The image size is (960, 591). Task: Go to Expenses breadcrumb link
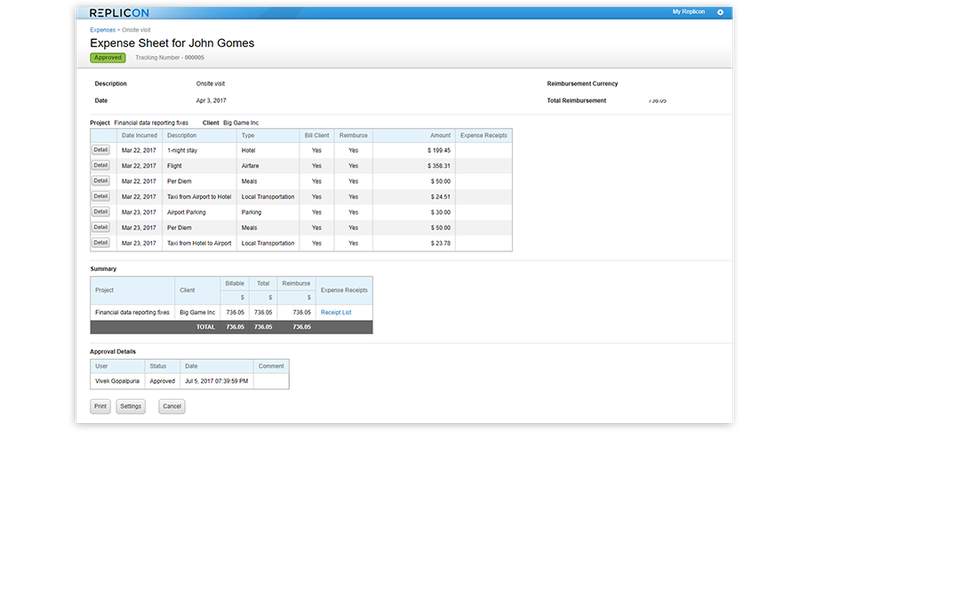coord(102,30)
